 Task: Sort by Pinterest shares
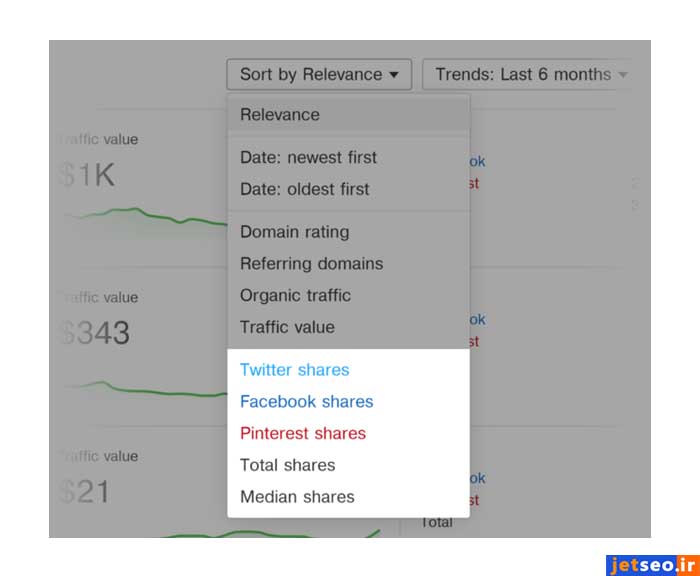tap(302, 434)
